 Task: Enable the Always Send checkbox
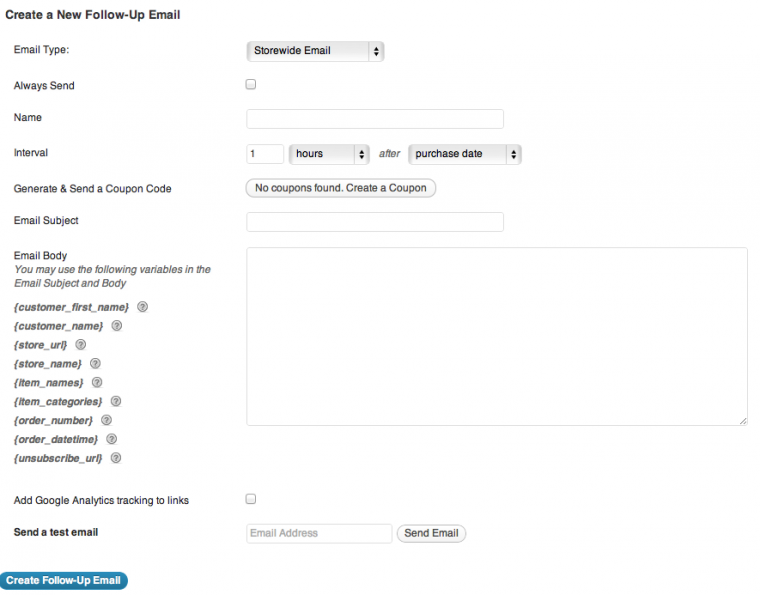click(251, 85)
